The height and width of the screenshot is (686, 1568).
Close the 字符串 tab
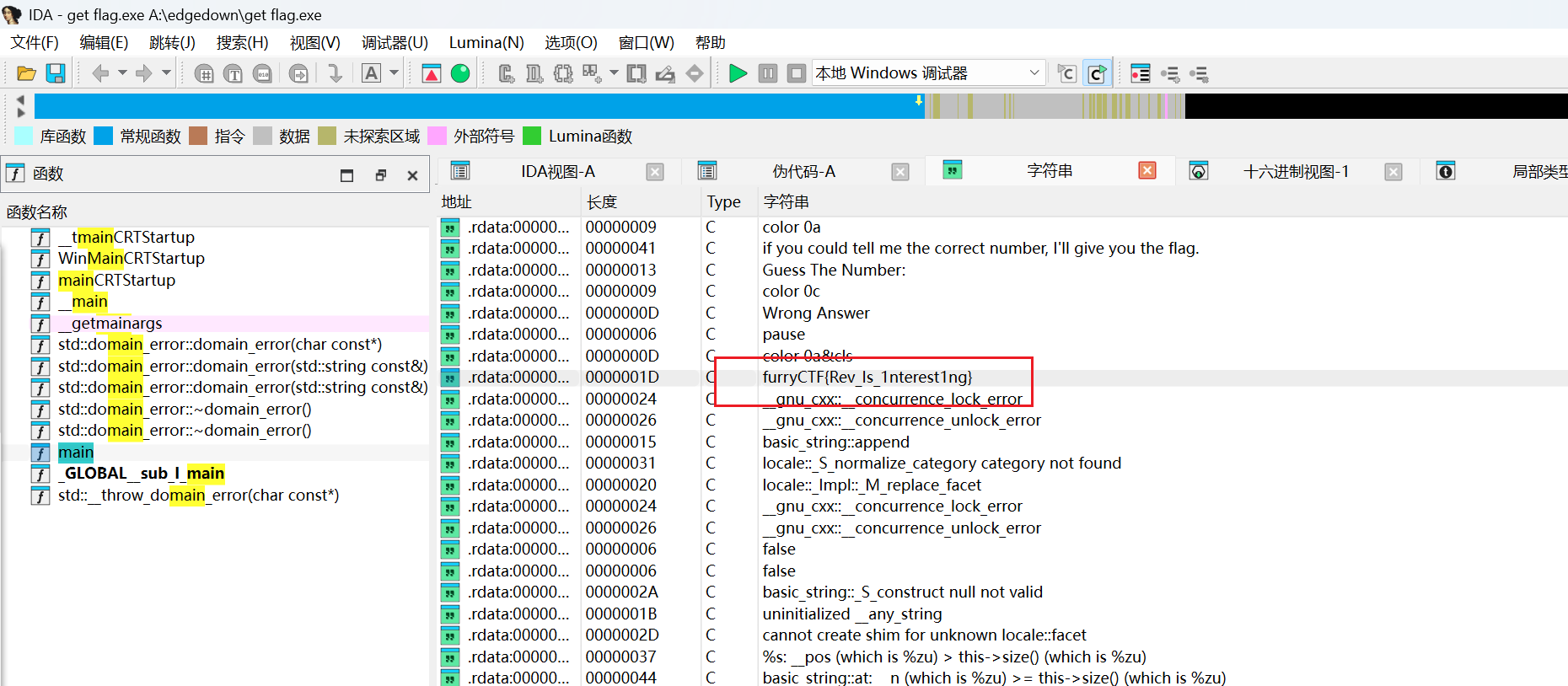[x=1146, y=171]
